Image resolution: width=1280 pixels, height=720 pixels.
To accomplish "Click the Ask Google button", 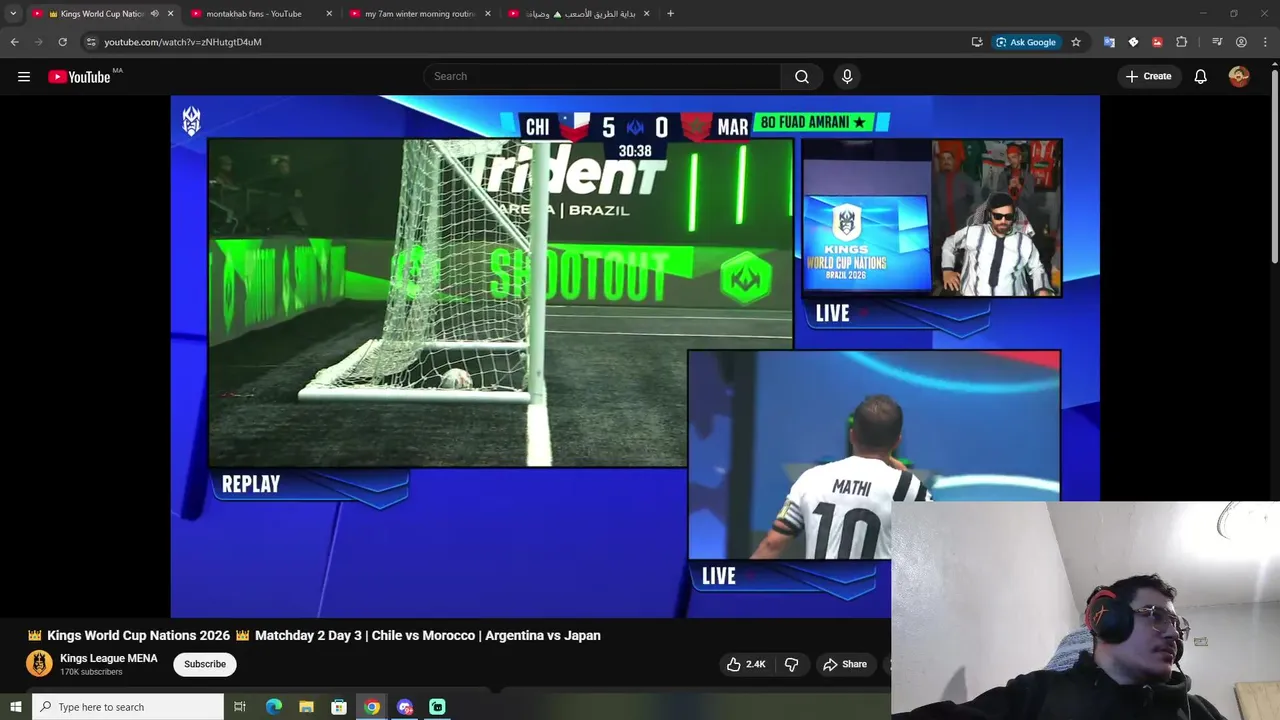I will point(1026,42).
